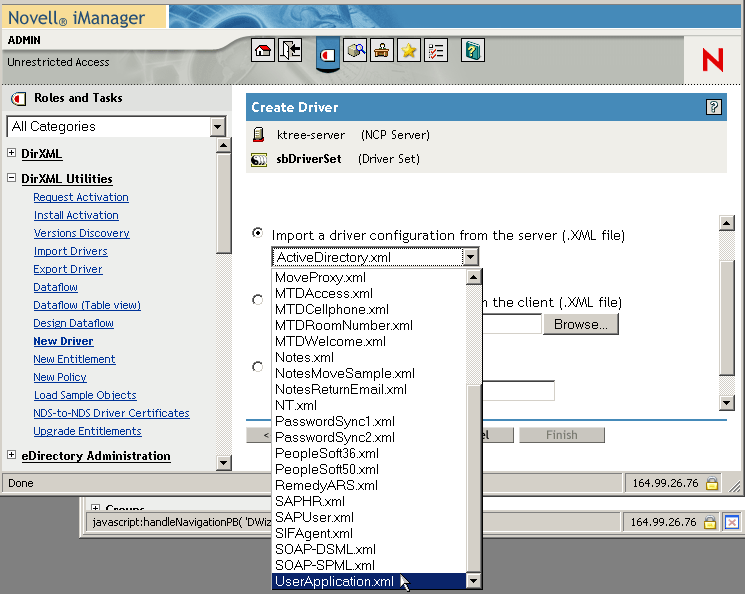Choose MoveProxy.xml from the list

coord(369,278)
